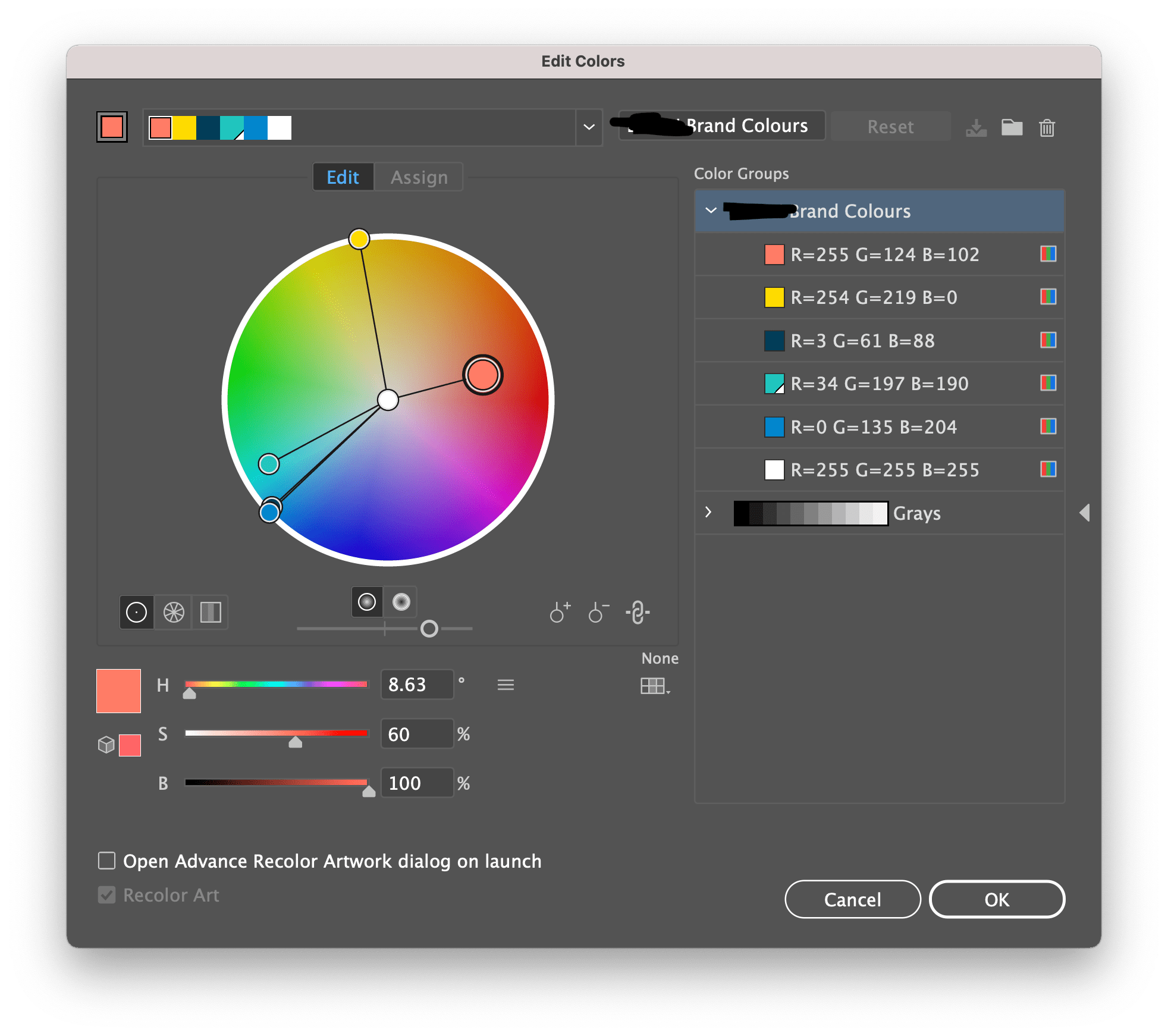The width and height of the screenshot is (1168, 1036).
Task: Open the harmony rules dropdown
Action: (588, 127)
